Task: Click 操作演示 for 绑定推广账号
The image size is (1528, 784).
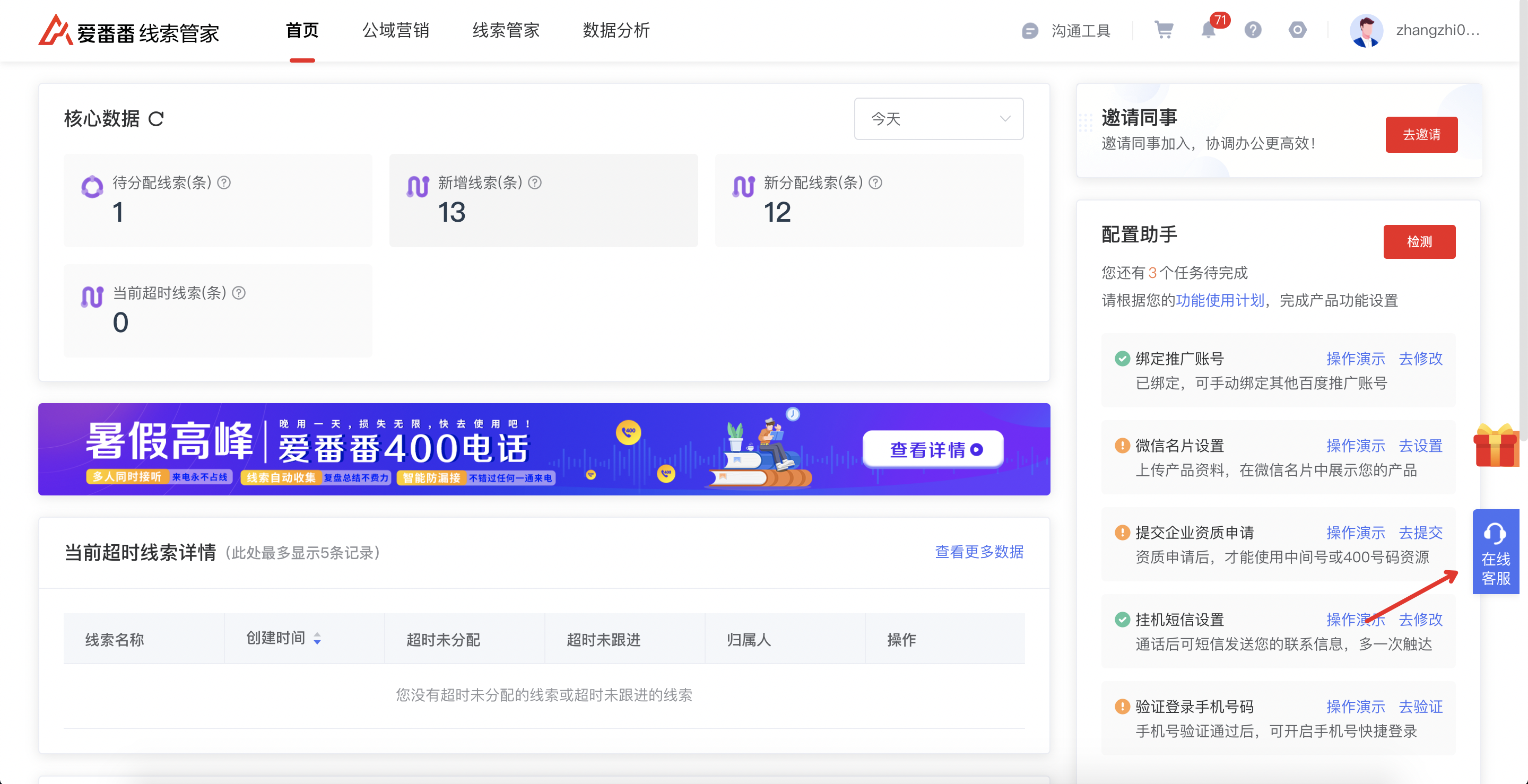Action: tap(1356, 359)
